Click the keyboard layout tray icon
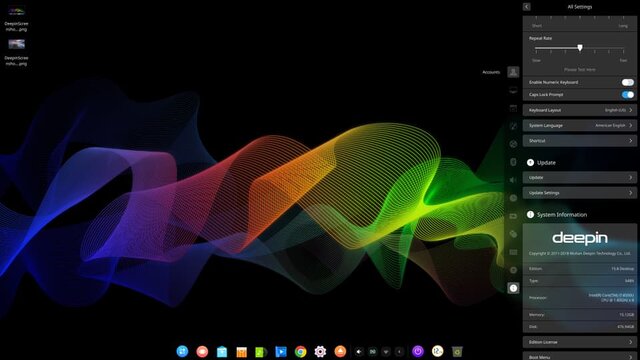This screenshot has height=360, width=640. (372, 351)
